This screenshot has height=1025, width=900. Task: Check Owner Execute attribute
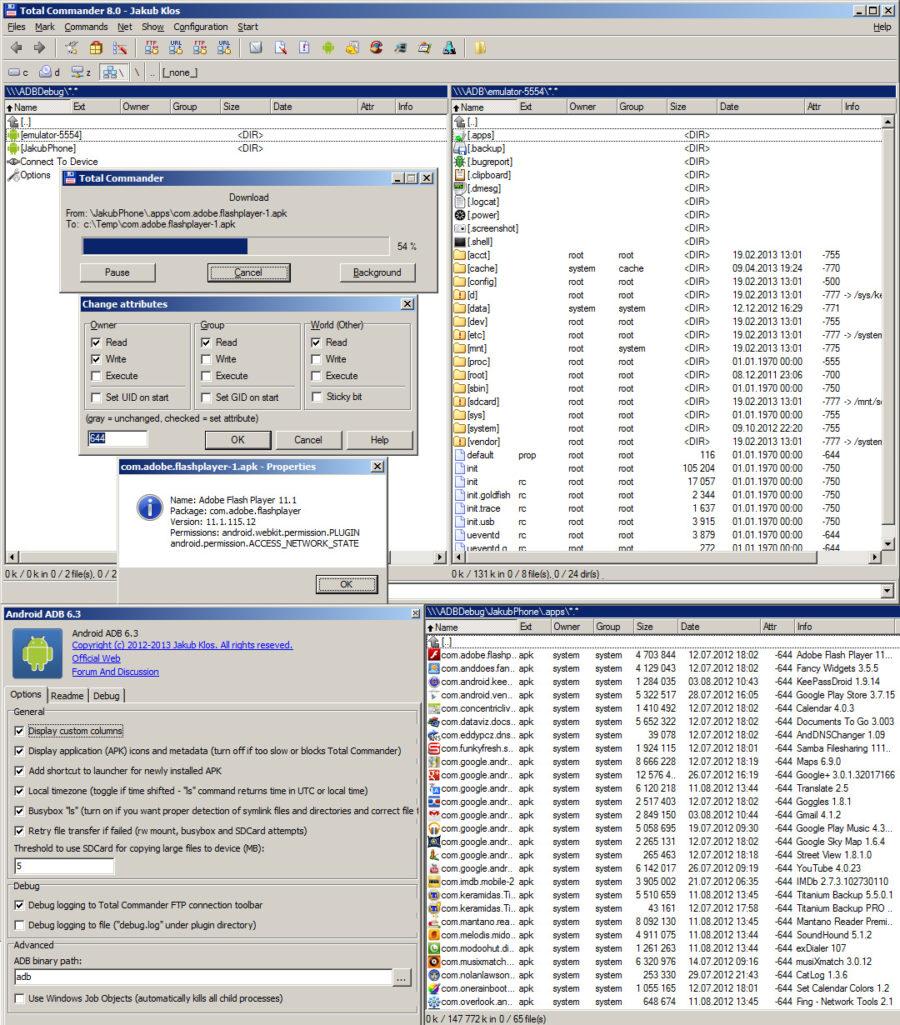point(96,376)
